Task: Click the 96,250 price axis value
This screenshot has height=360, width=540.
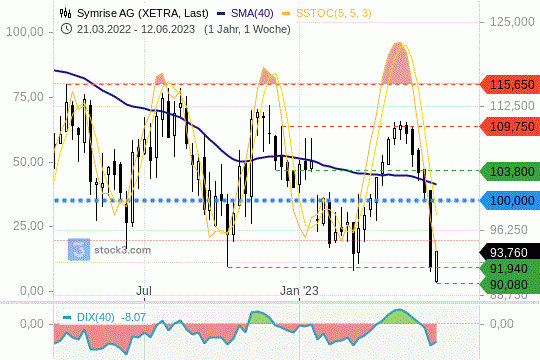Action: (509, 230)
